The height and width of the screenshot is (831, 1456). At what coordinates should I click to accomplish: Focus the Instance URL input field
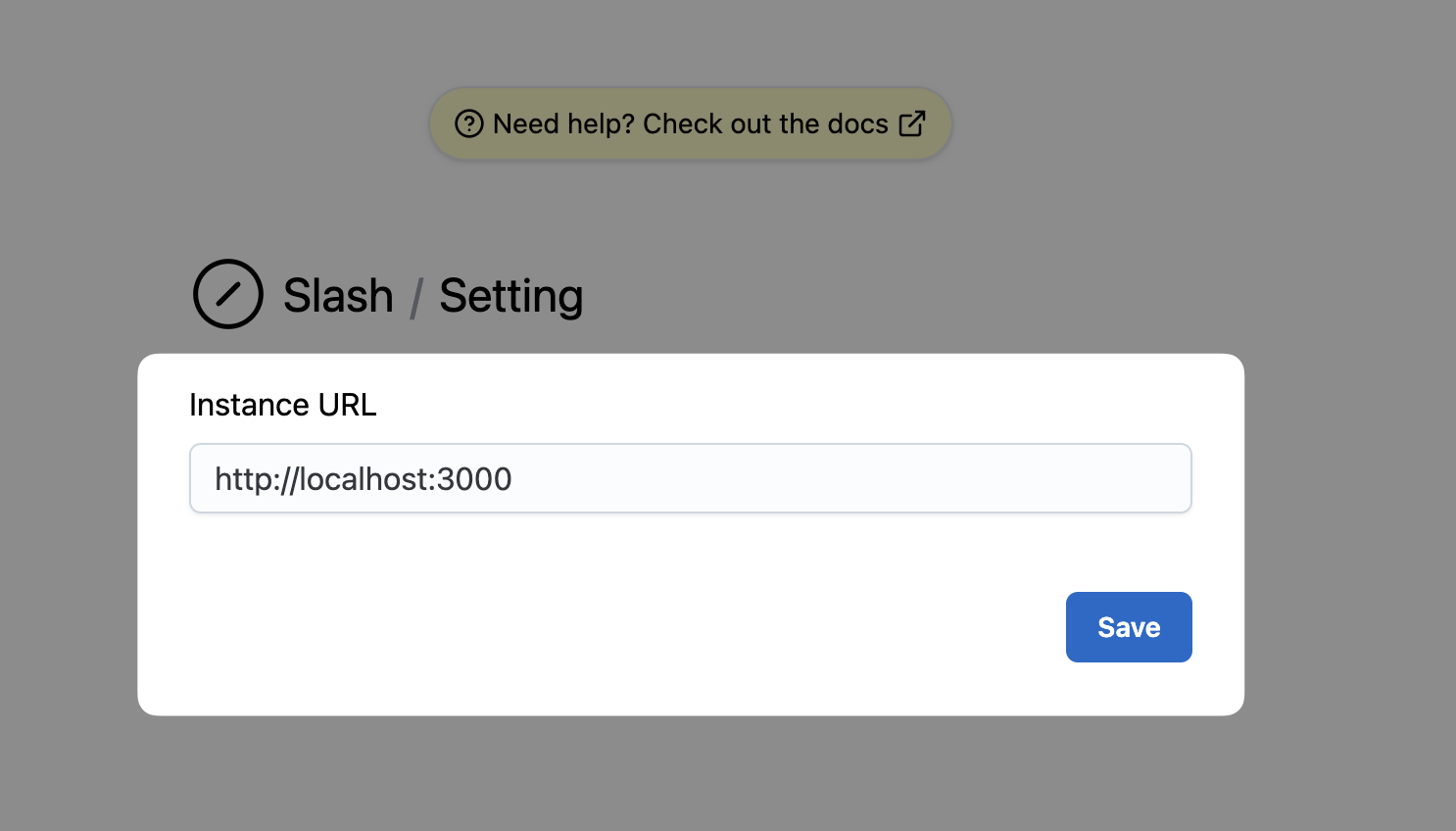[690, 478]
